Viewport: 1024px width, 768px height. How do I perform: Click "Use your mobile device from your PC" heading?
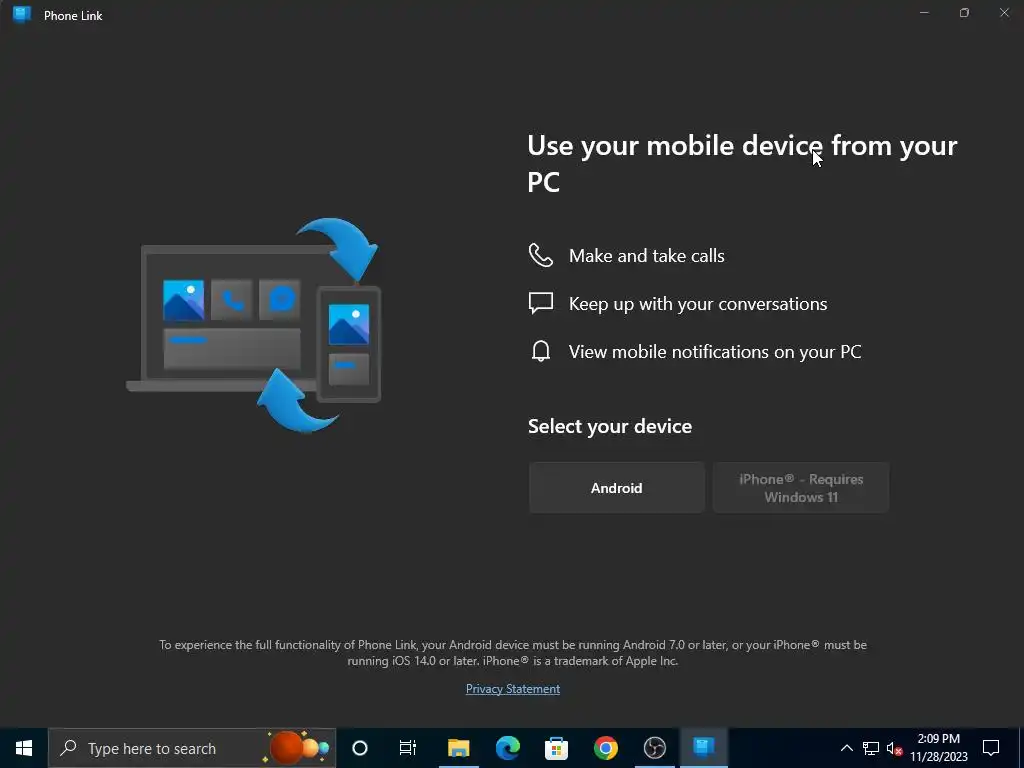click(x=742, y=163)
